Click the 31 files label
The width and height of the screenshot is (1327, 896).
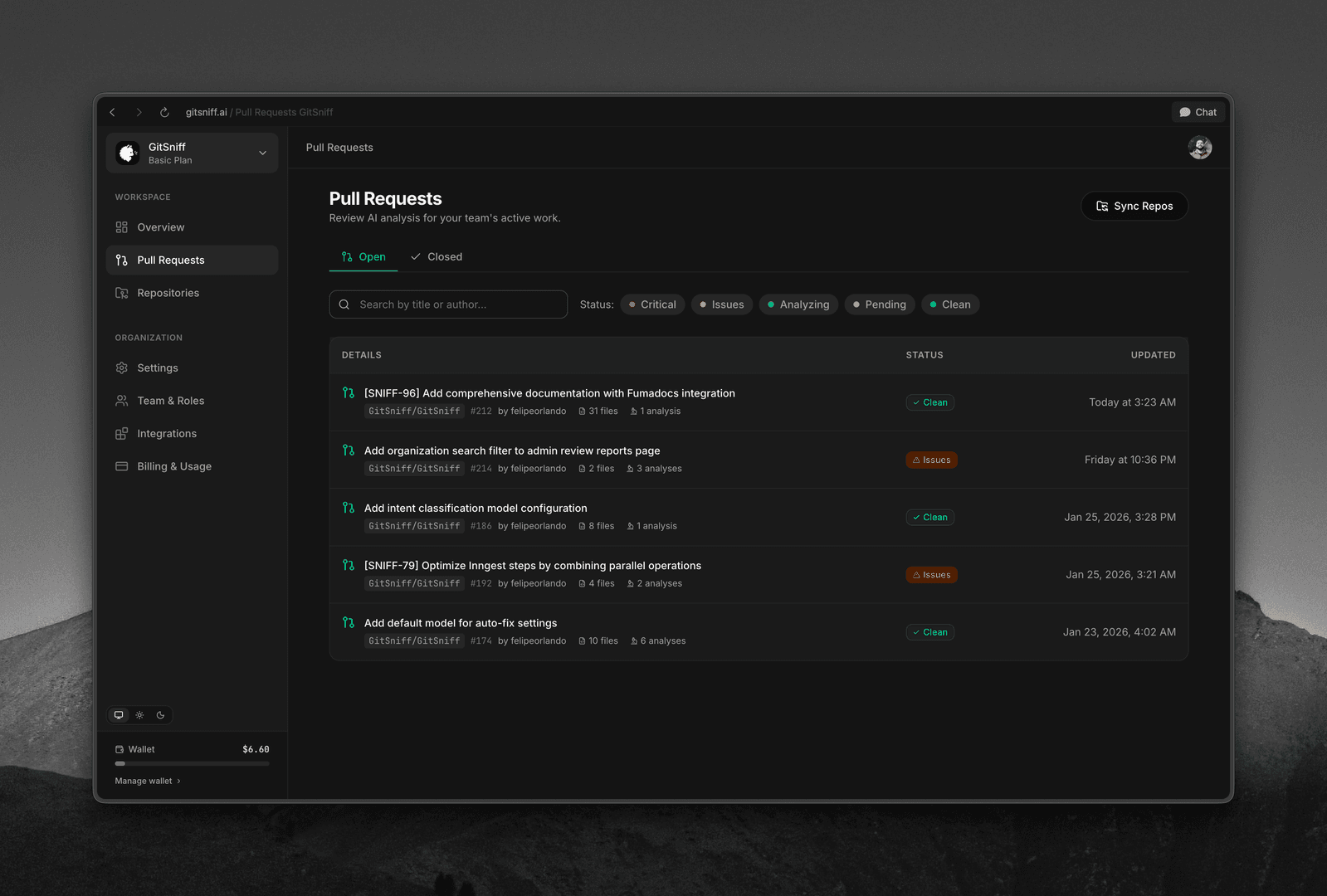click(598, 411)
